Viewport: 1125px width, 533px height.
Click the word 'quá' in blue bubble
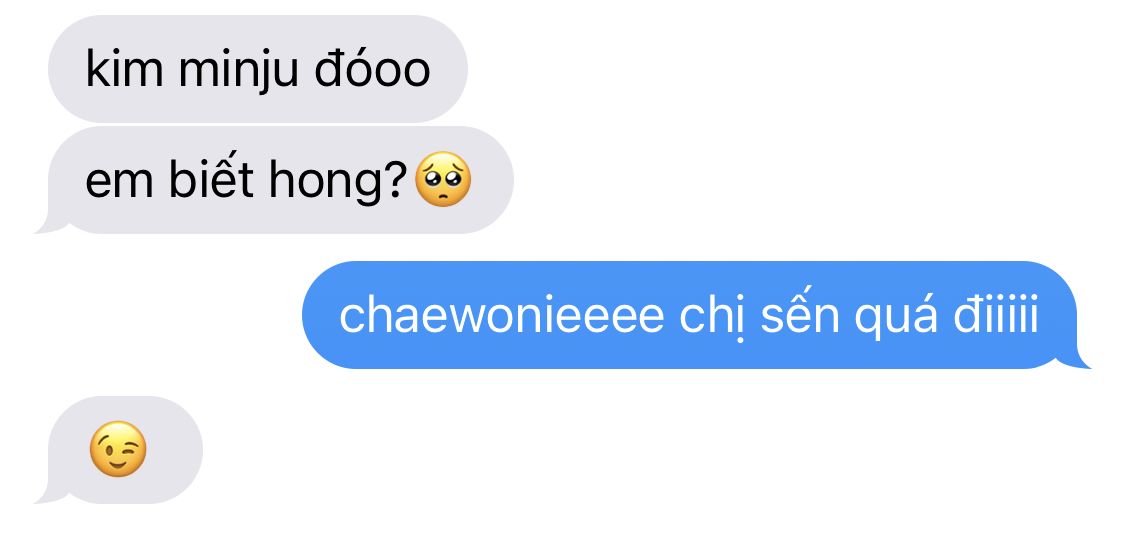coord(895,318)
